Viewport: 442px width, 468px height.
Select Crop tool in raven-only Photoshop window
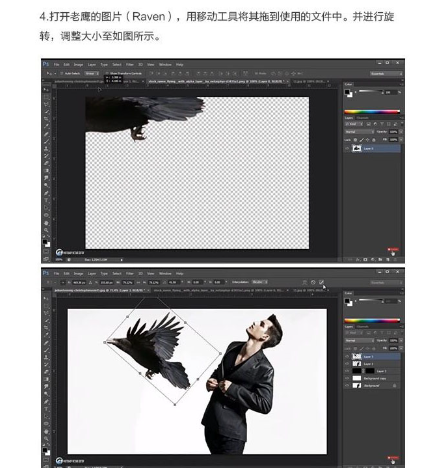tap(46, 119)
